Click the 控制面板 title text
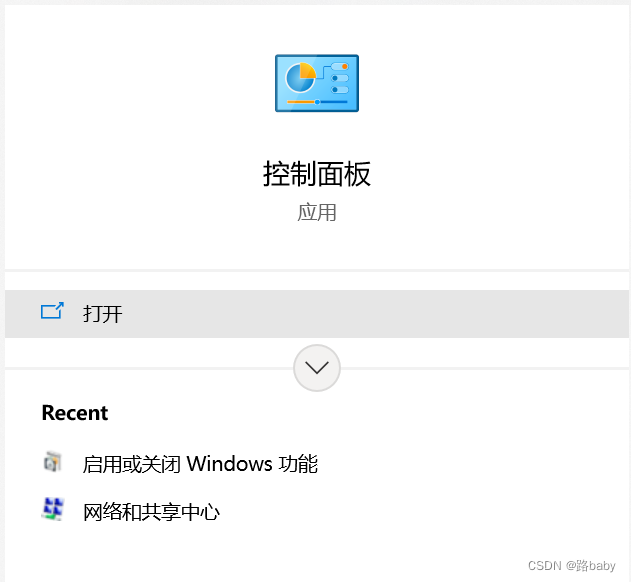The image size is (631, 582). (317, 174)
